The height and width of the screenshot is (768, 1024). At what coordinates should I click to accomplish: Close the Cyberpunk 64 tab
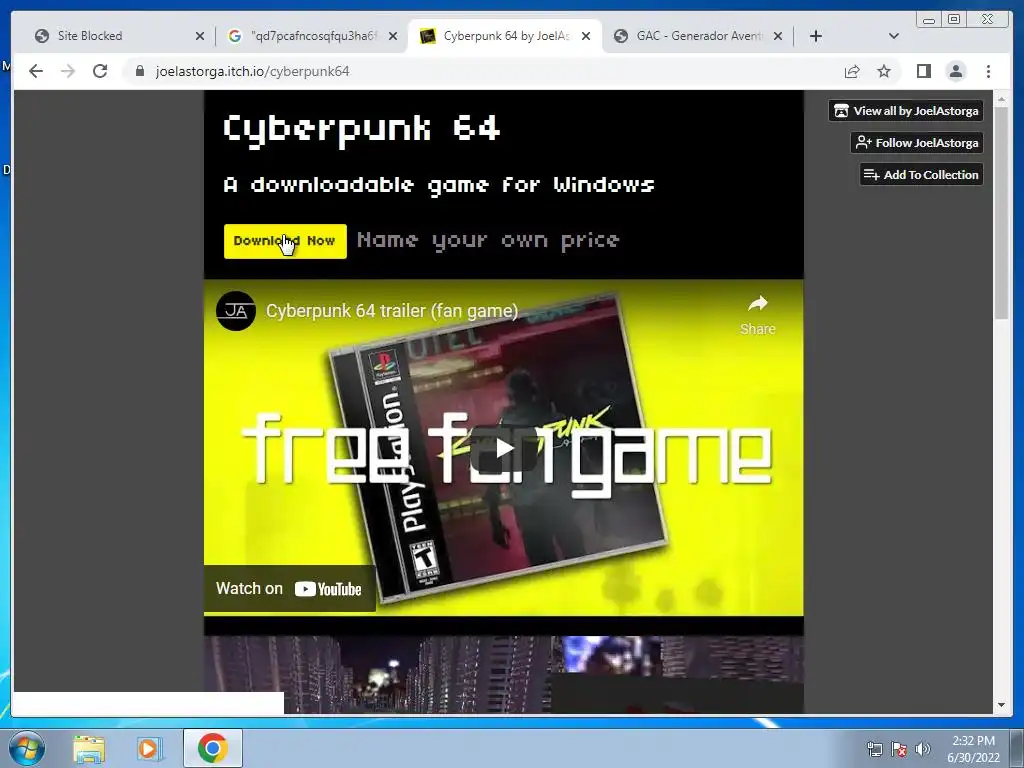tap(586, 36)
